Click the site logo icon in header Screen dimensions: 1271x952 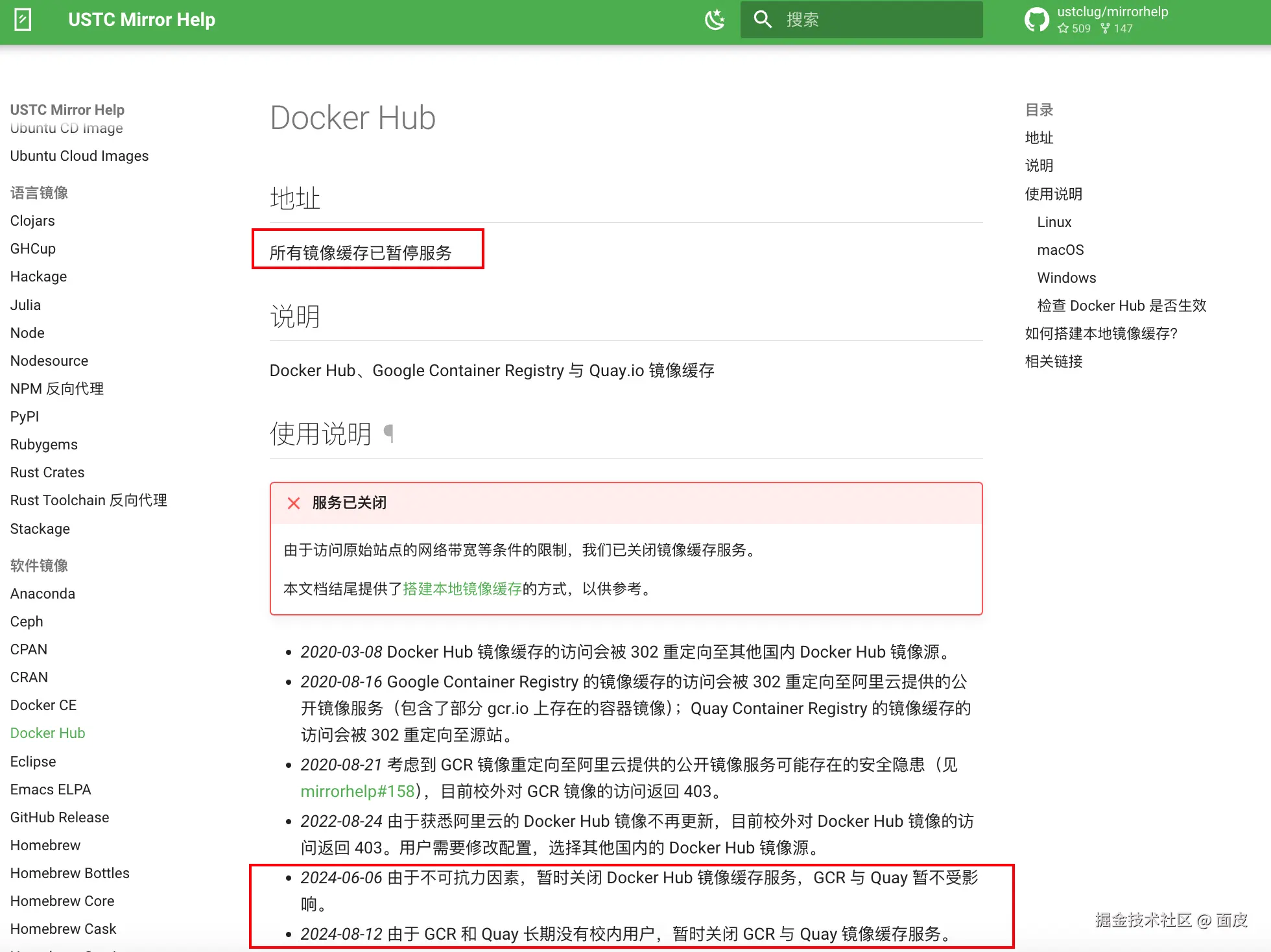coord(23,19)
